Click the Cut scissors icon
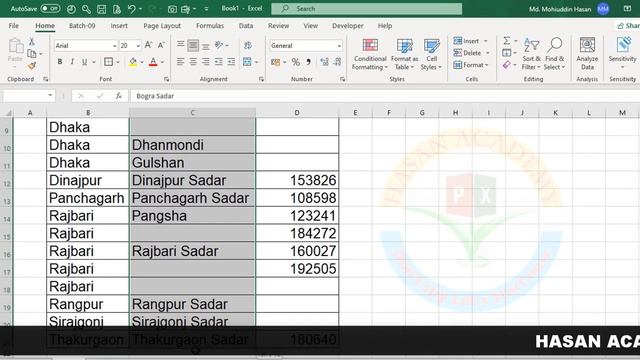640x360 pixels. tap(31, 42)
